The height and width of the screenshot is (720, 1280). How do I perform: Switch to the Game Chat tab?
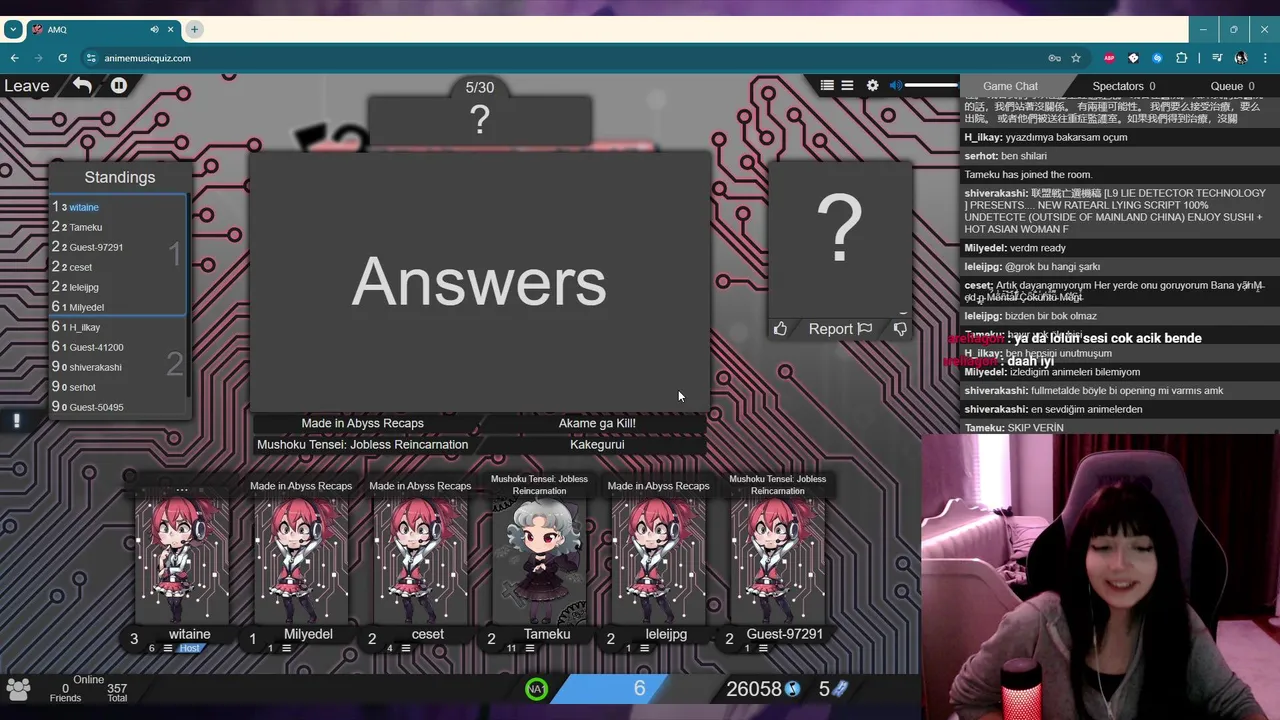(x=1010, y=86)
